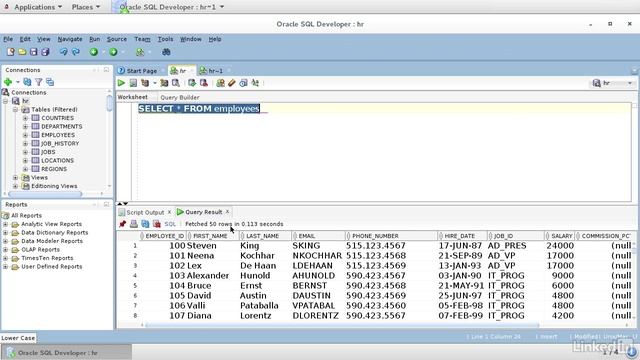Add a new connection with green plus

pos(8,82)
